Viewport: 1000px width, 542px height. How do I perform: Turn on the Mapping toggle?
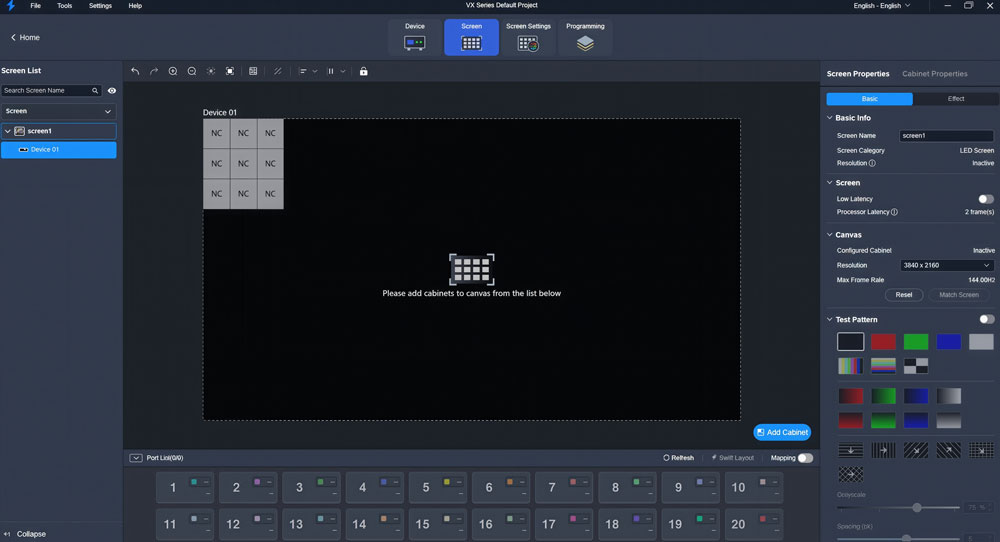pyautogui.click(x=805, y=458)
